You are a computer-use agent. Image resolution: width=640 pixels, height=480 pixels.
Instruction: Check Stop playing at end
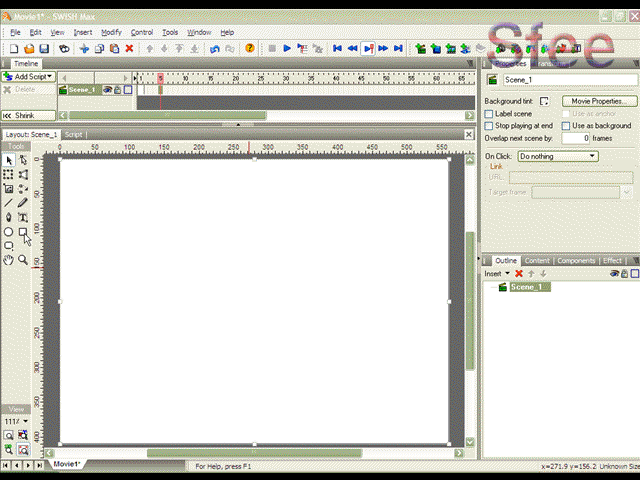pos(489,126)
